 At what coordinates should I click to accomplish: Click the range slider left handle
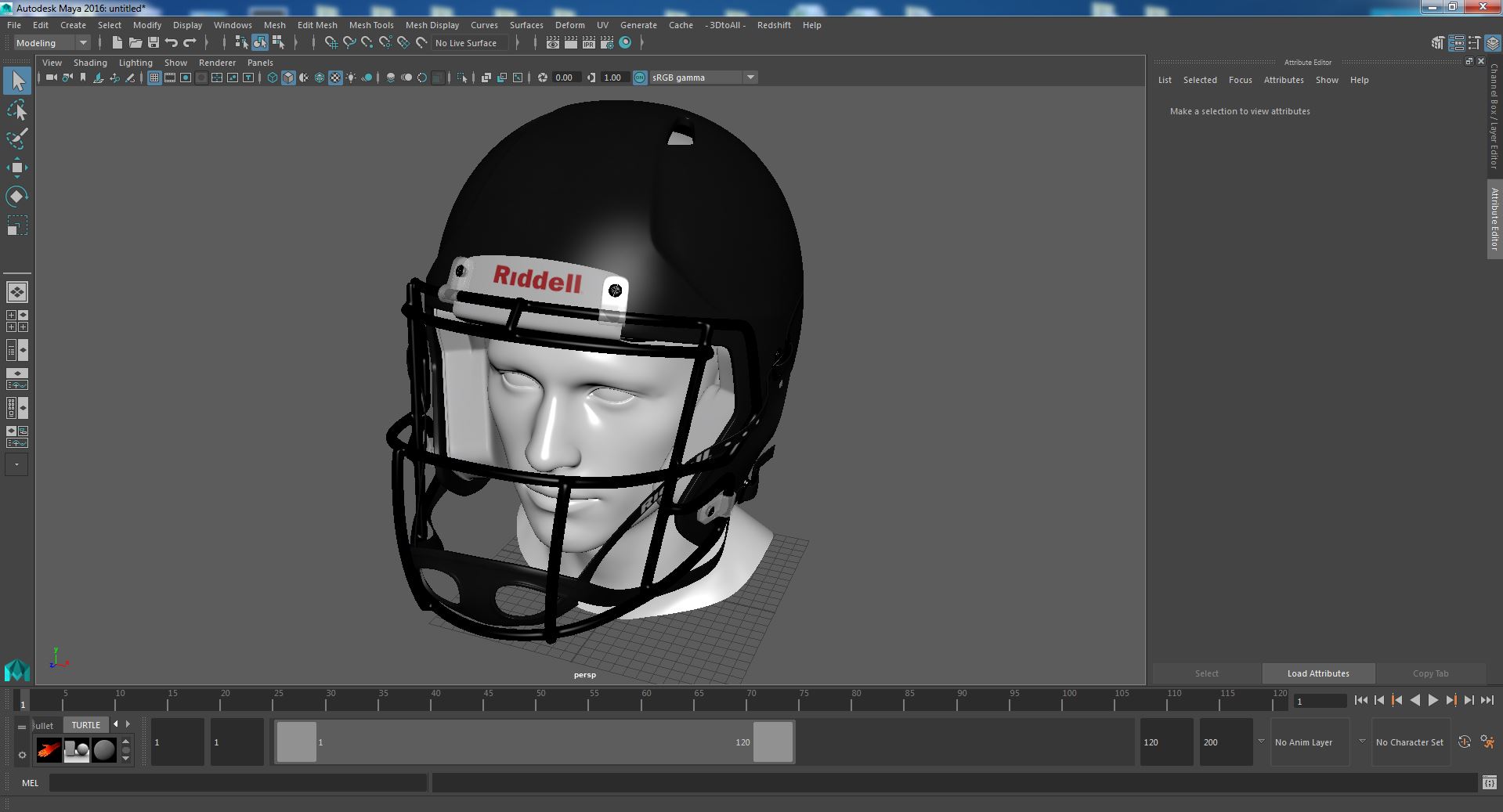coord(297,742)
